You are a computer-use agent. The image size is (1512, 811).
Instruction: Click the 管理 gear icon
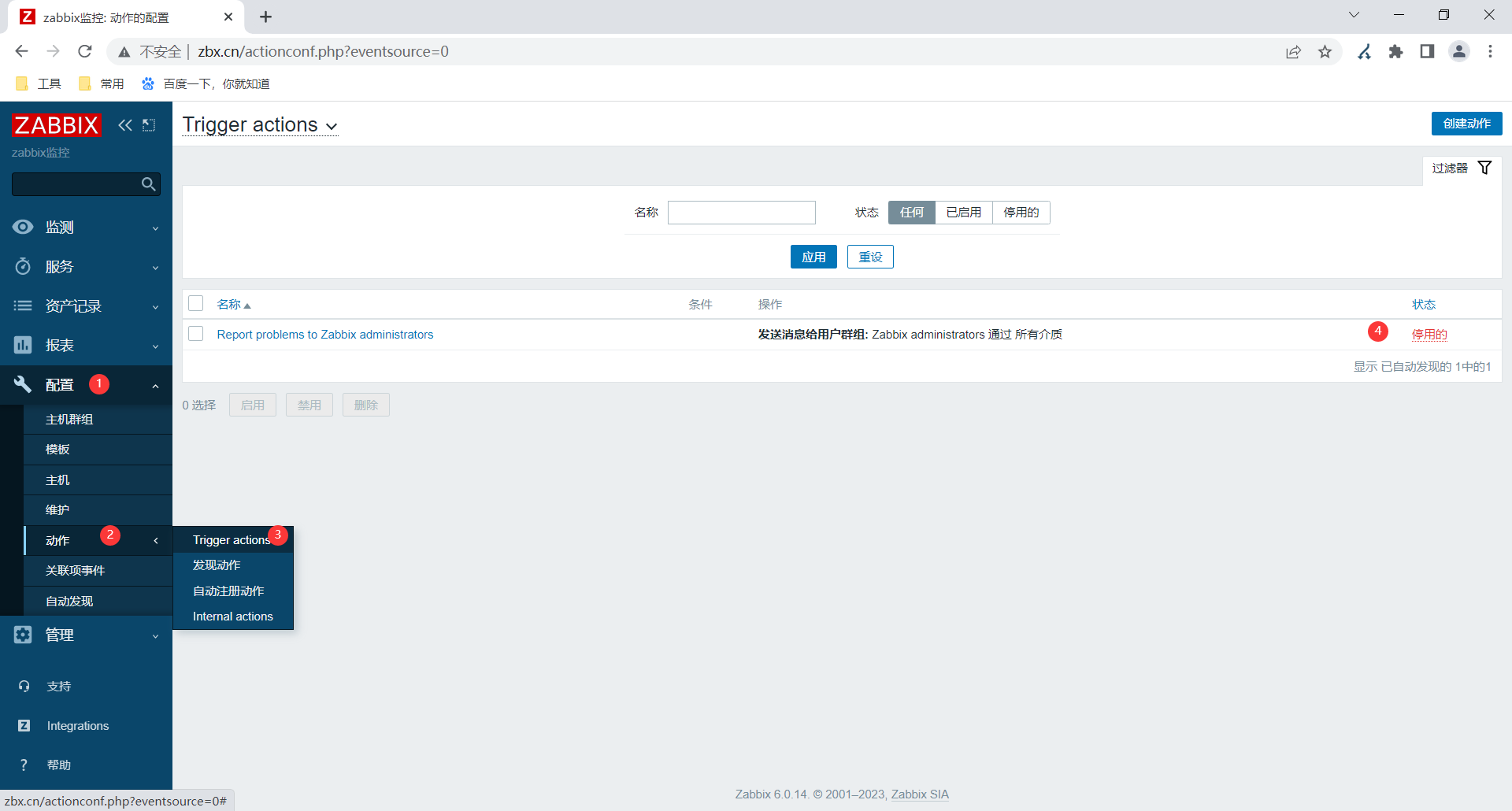(23, 635)
